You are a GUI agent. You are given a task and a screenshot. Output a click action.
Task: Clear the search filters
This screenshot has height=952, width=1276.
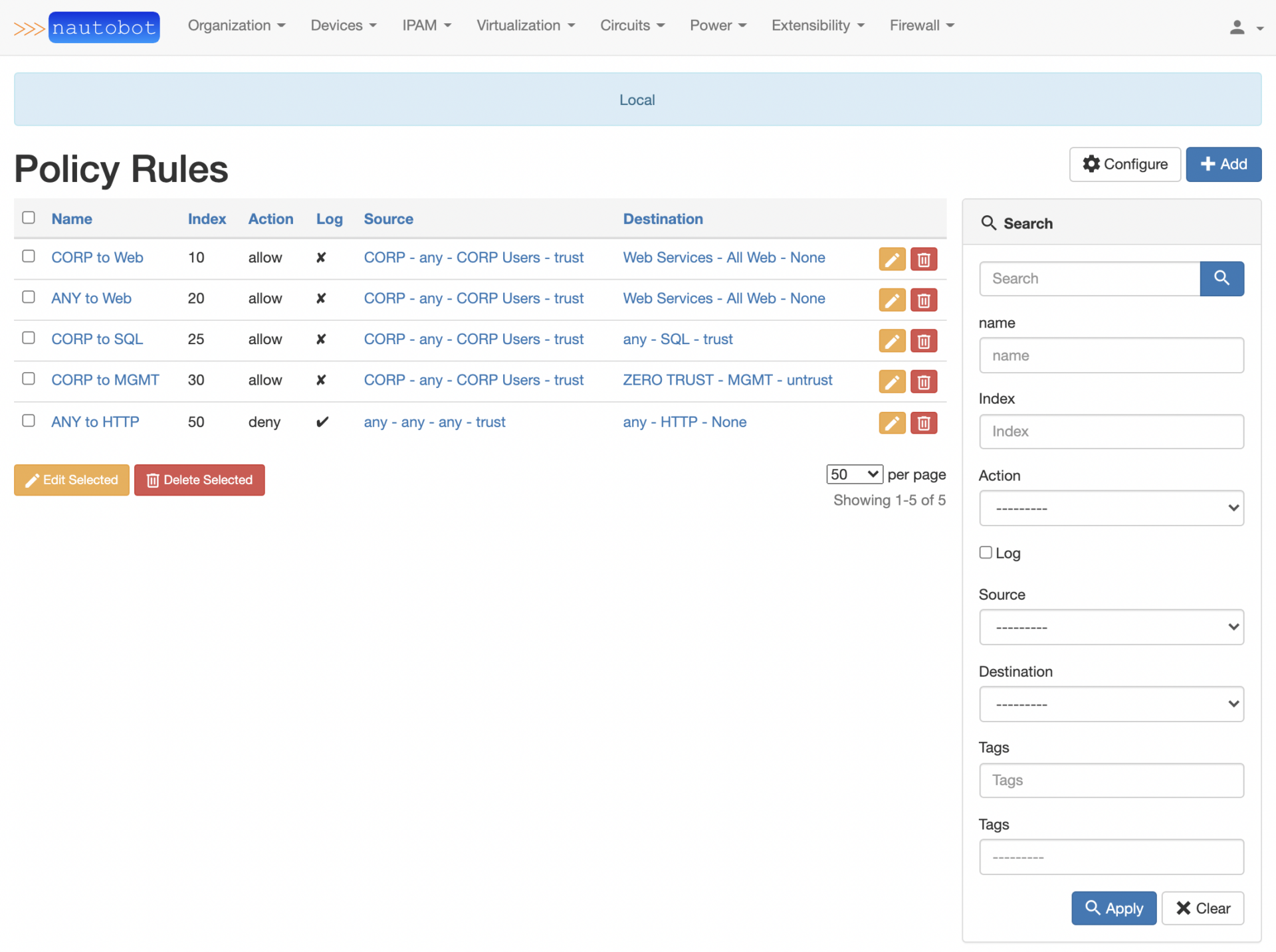pyautogui.click(x=1203, y=908)
